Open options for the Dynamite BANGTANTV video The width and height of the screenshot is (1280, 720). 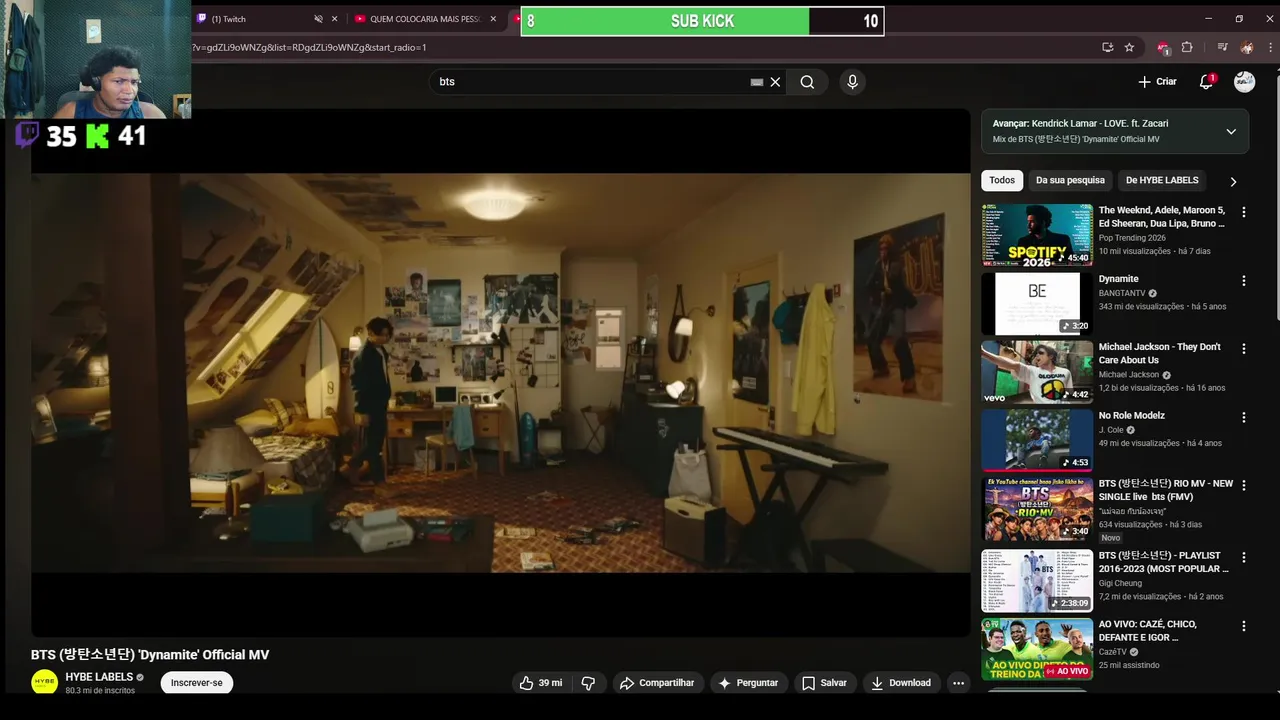(x=1244, y=281)
